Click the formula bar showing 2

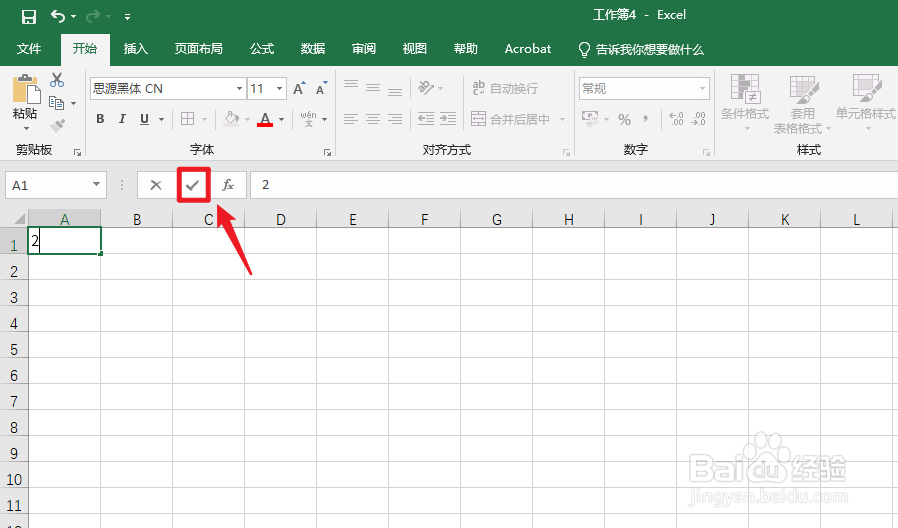click(574, 185)
